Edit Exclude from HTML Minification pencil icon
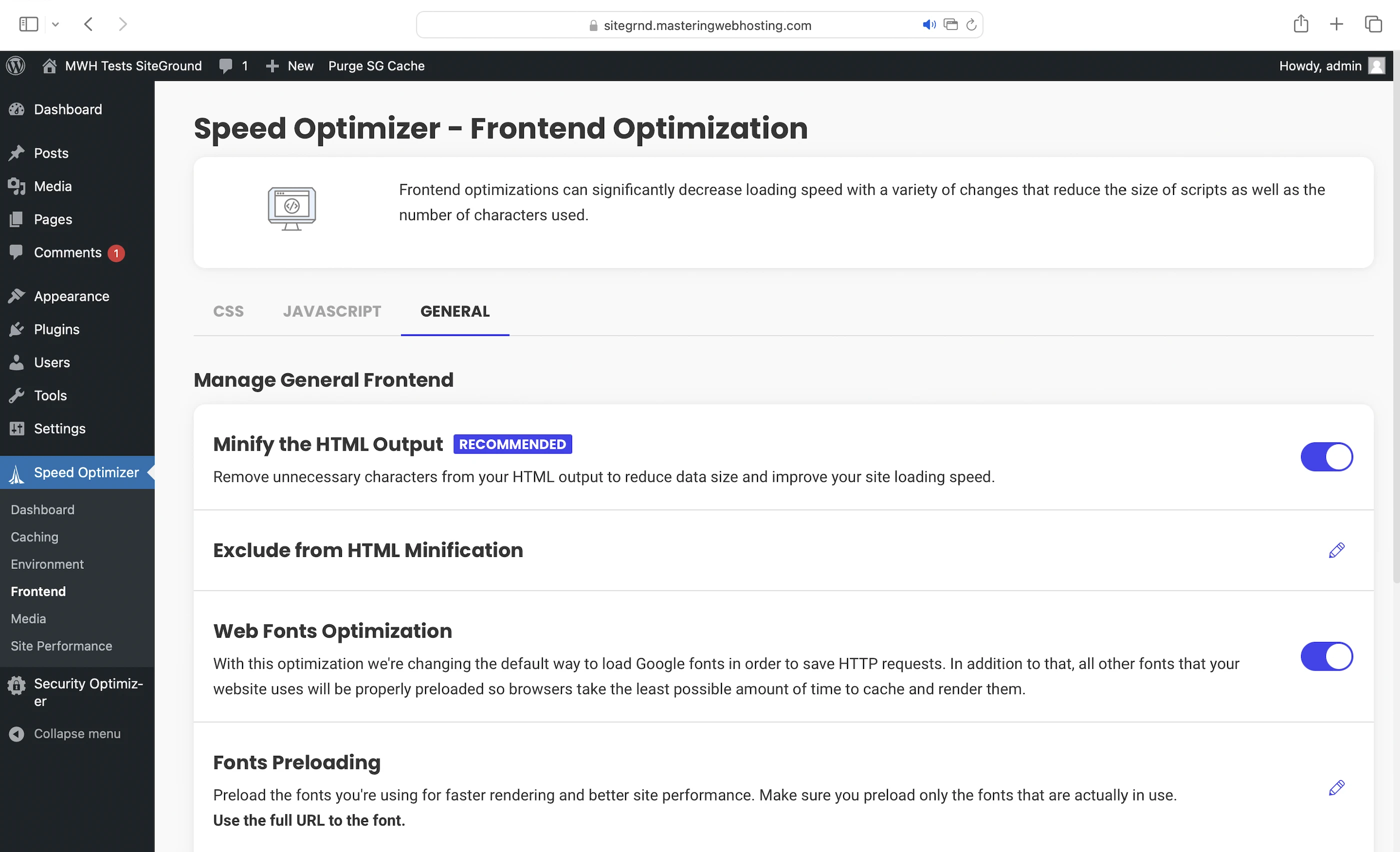This screenshot has width=1400, height=852. pos(1336,550)
